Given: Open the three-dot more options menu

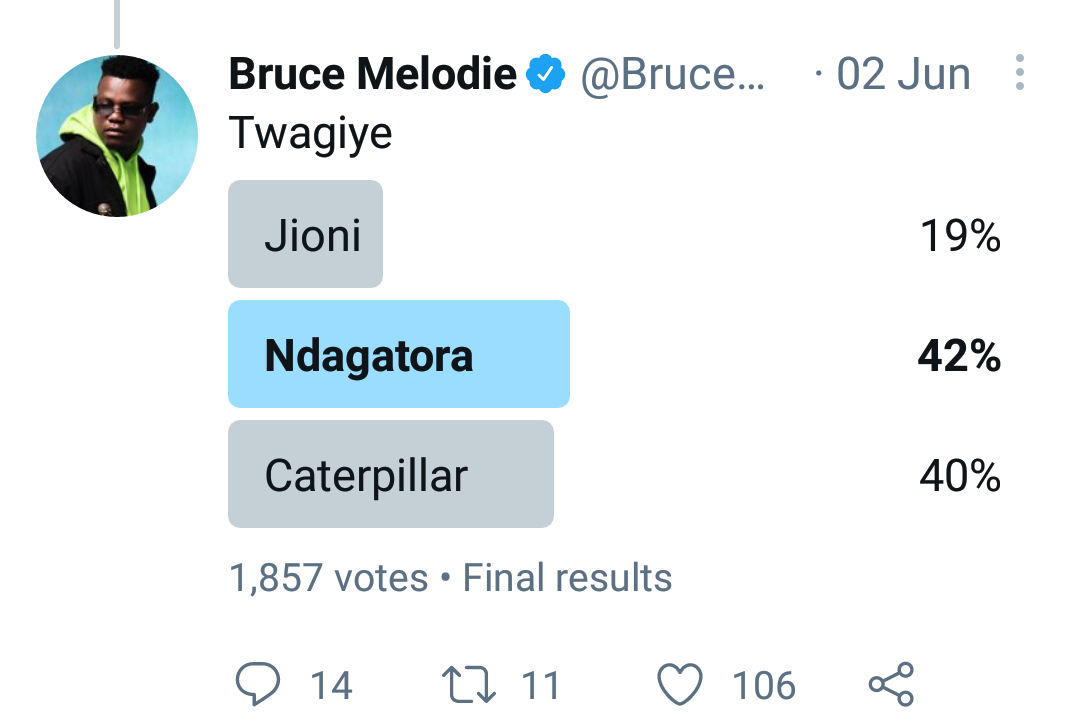Looking at the screenshot, I should click(1019, 73).
